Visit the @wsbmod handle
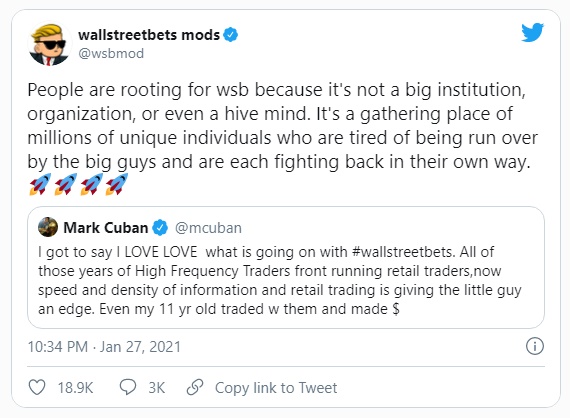570x418 pixels. coord(111,53)
